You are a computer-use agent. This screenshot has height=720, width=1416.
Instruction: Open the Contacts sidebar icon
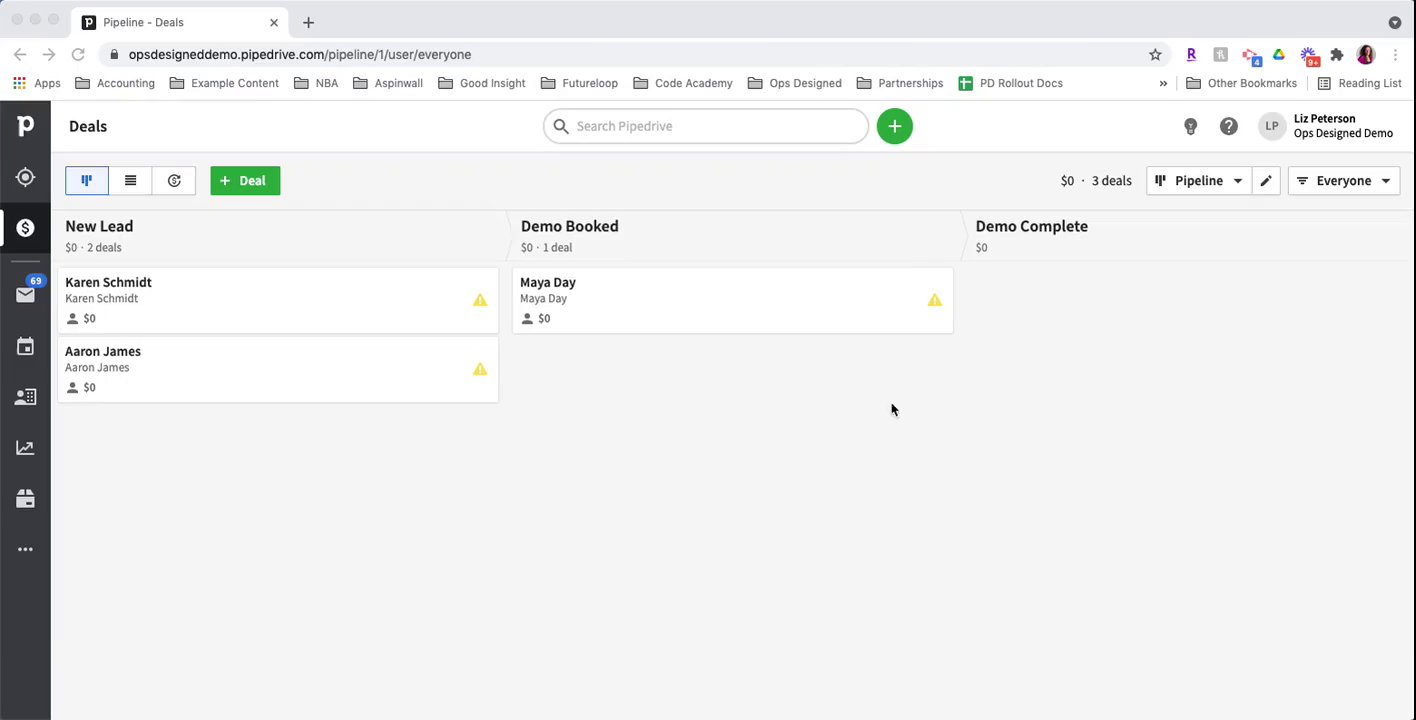25,397
